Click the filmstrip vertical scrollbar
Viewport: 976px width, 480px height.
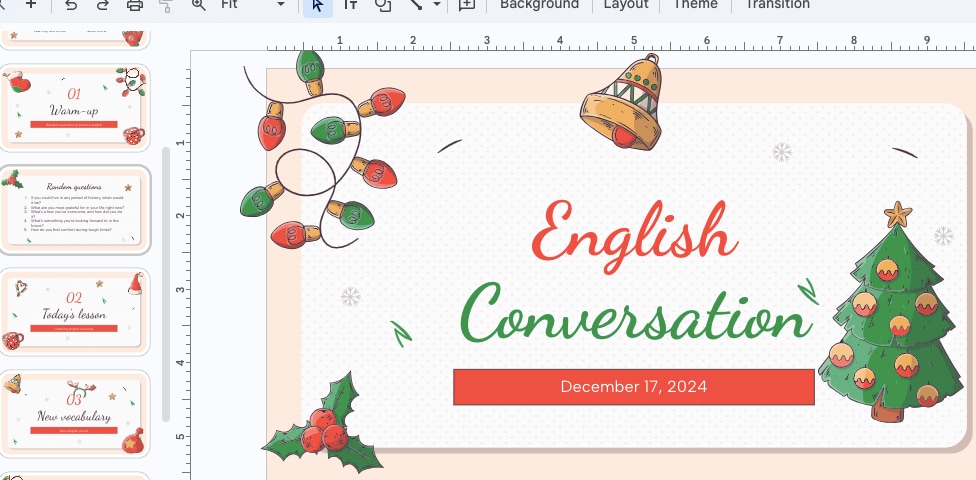166,285
